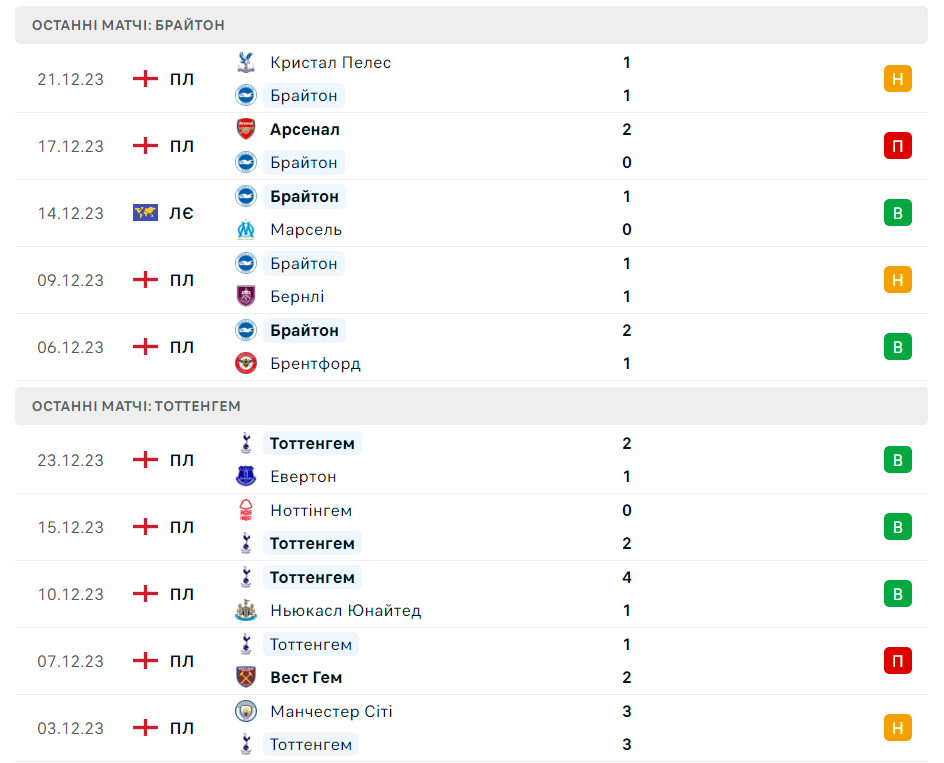Viewport: 944px width, 763px height.
Task: Click the Manchester City crest
Action: (245, 711)
